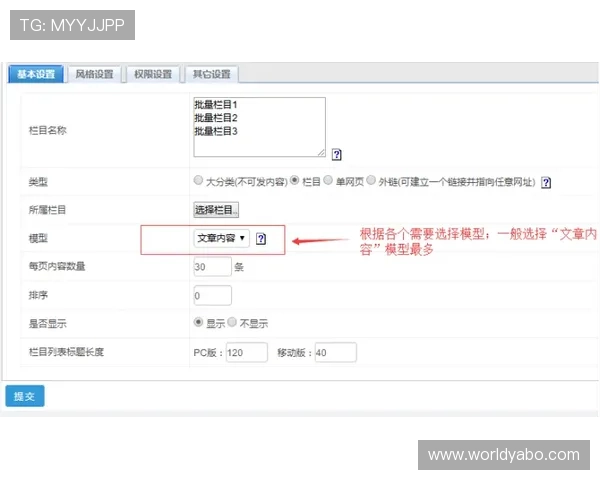Expand the 文章内容 model dropdown

point(221,238)
